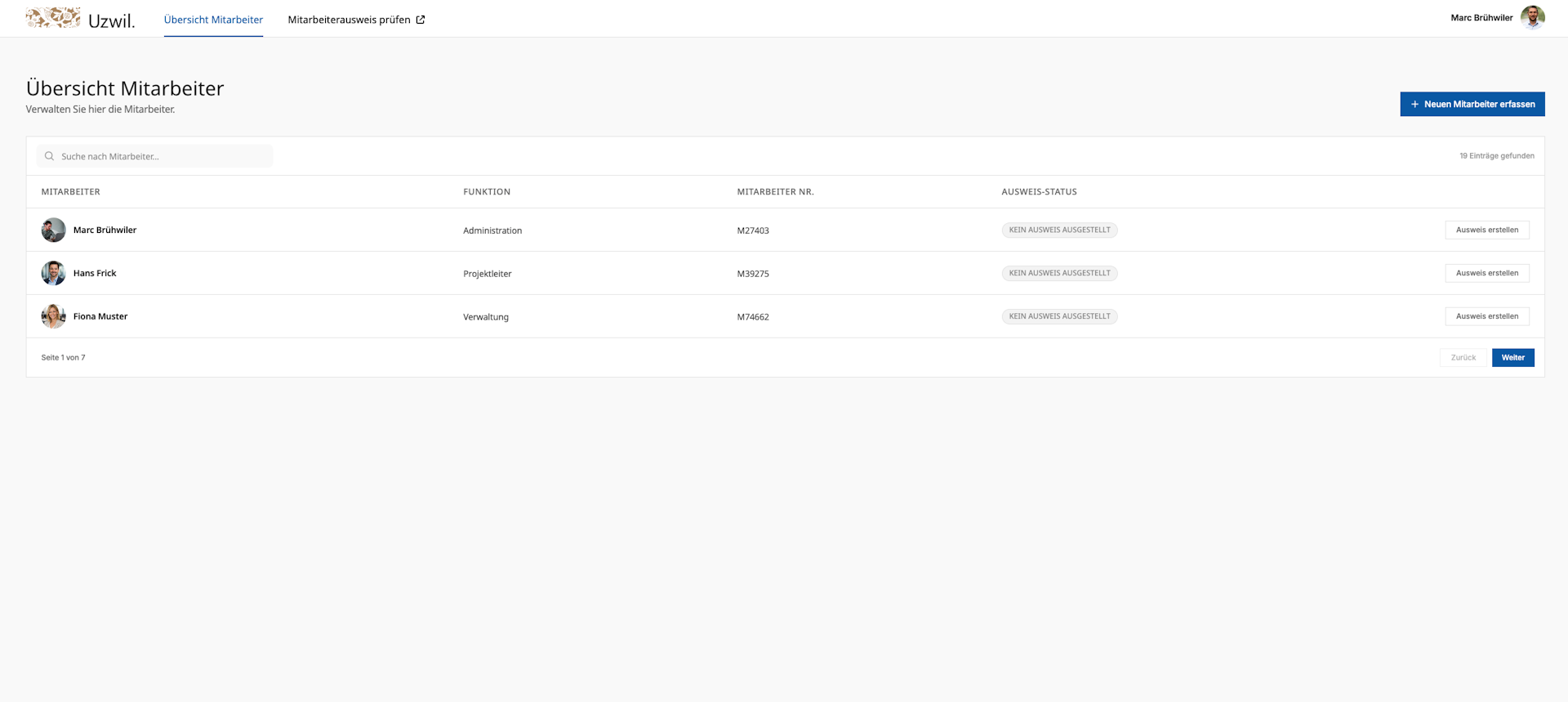
Task: Select name Marc Brühwiler in table
Action: pyautogui.click(x=105, y=230)
